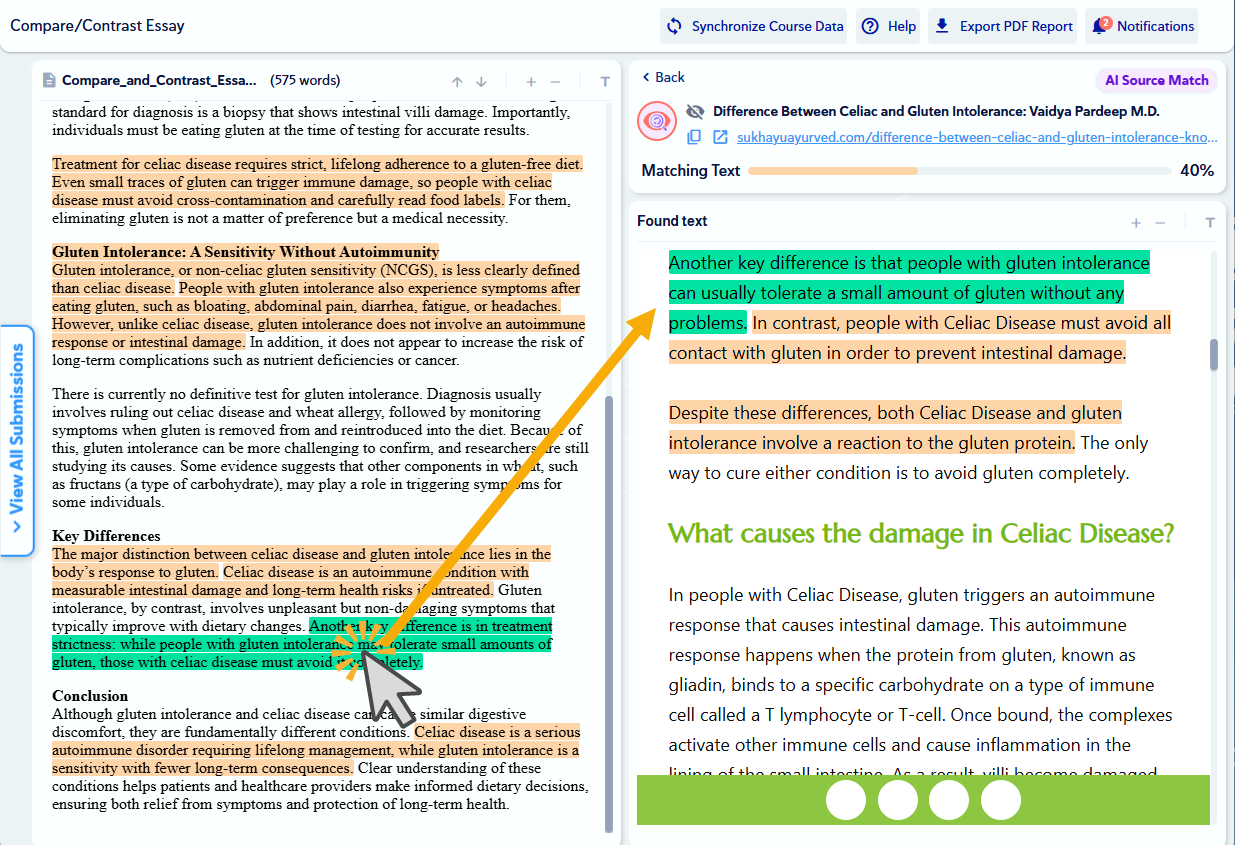The image size is (1235, 845).
Task: Select green highlighted 'Another key difference' in source
Action: tap(909, 292)
